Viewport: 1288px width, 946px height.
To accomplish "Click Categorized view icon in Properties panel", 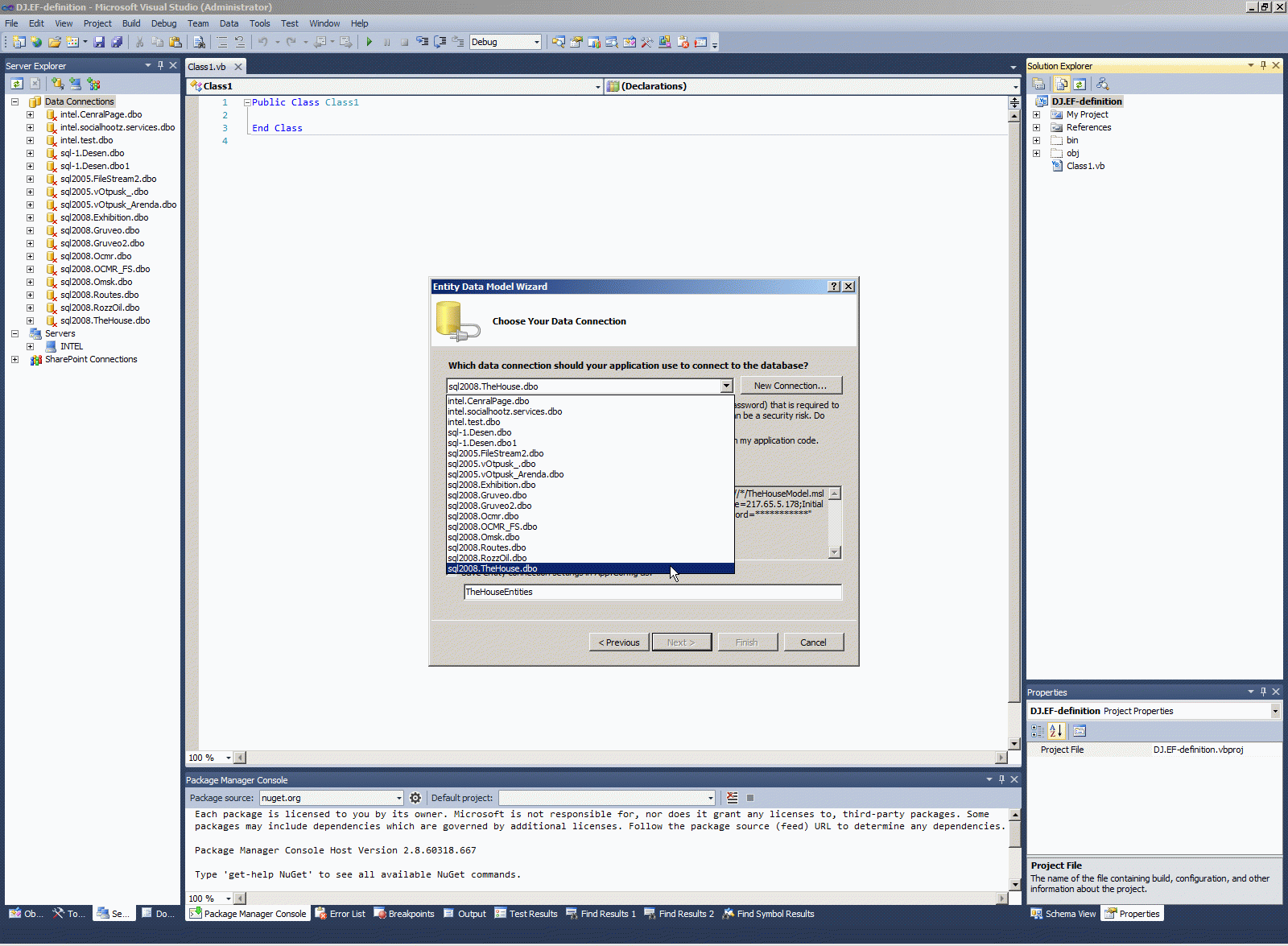I will 1038,731.
